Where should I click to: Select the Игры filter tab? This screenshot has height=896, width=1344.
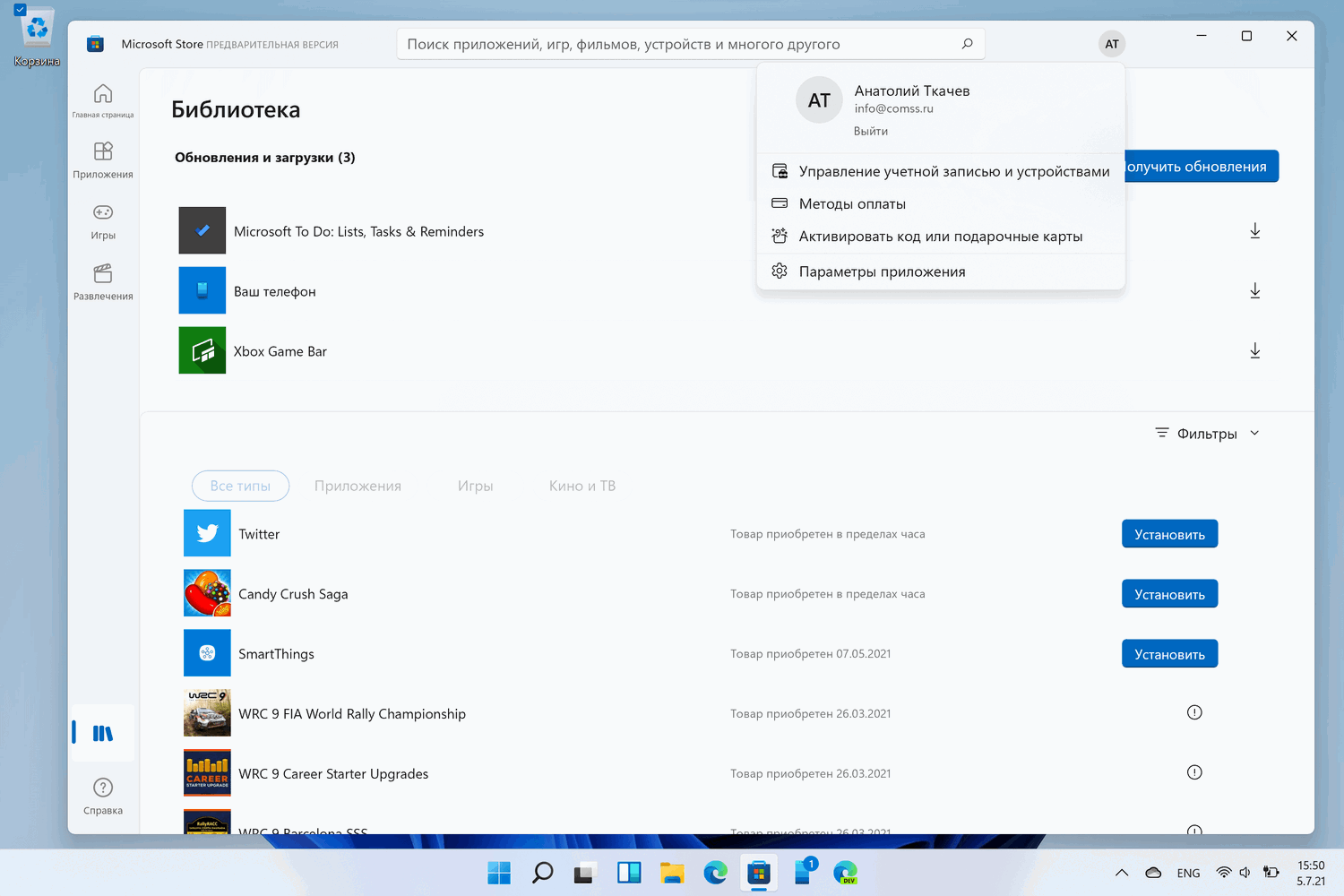point(476,486)
